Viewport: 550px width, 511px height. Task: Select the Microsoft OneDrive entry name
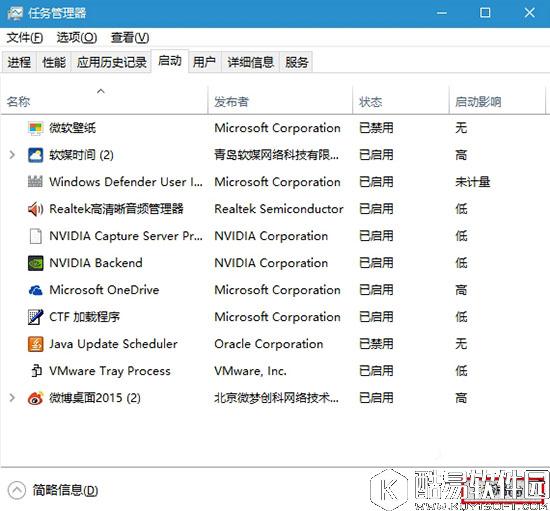tap(104, 290)
